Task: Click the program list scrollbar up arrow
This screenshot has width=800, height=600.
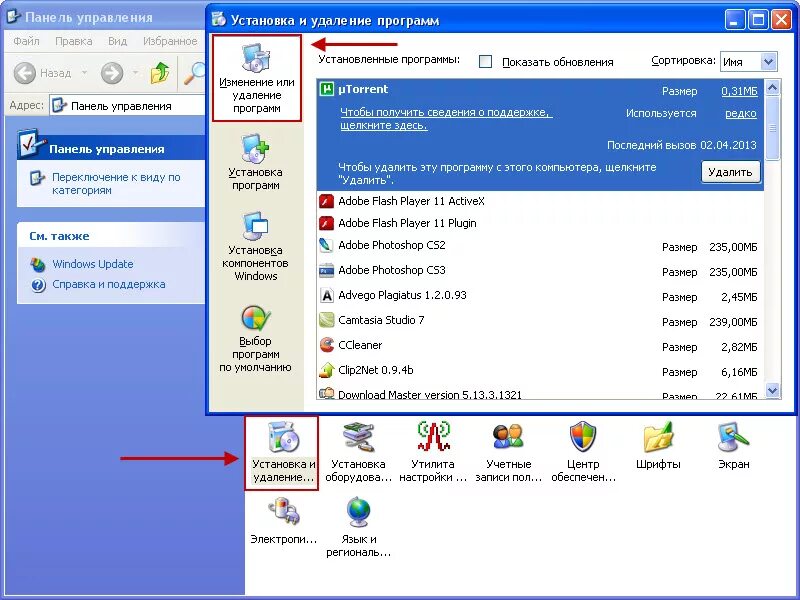Action: click(772, 88)
